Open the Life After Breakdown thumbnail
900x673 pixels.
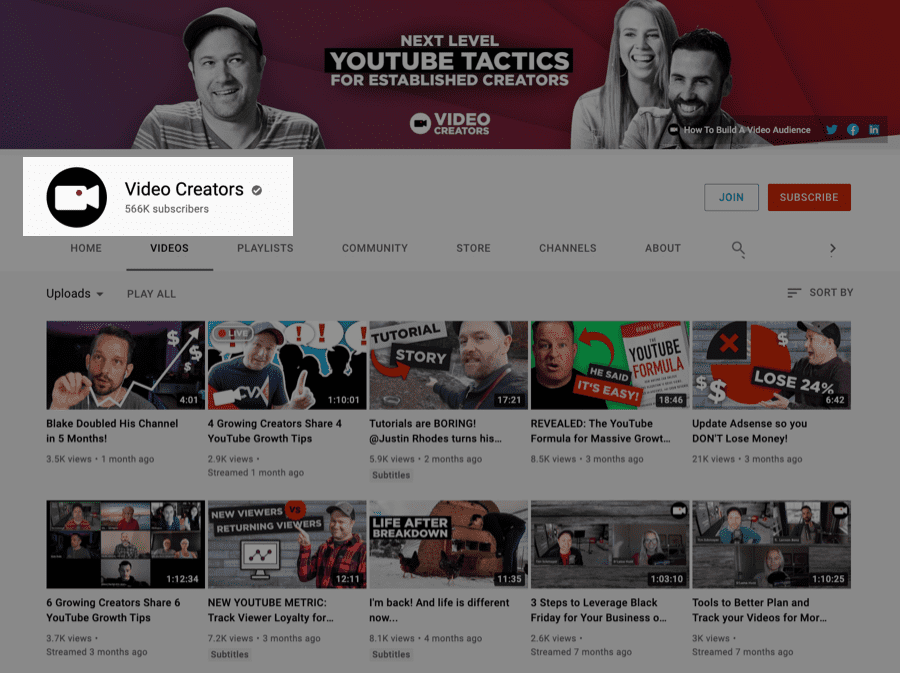click(448, 544)
